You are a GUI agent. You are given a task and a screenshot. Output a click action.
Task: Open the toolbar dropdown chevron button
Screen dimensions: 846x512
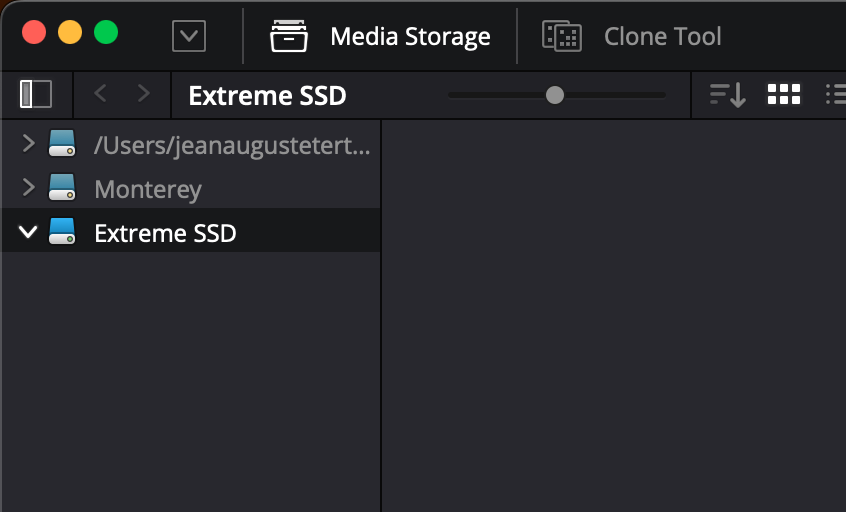pos(189,37)
